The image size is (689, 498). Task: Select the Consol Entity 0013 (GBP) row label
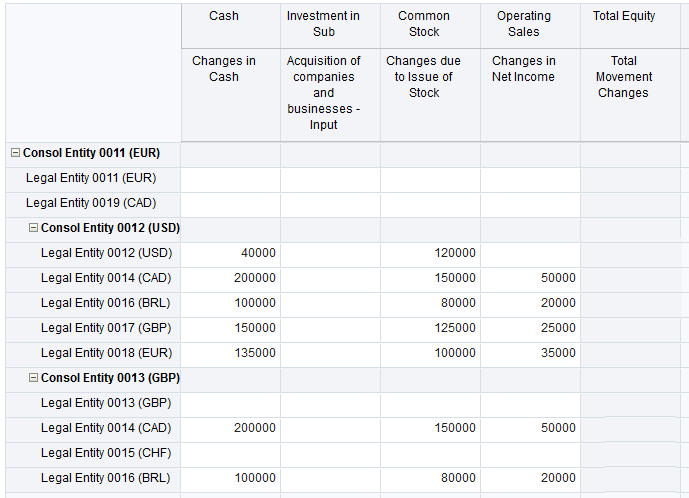(110, 378)
